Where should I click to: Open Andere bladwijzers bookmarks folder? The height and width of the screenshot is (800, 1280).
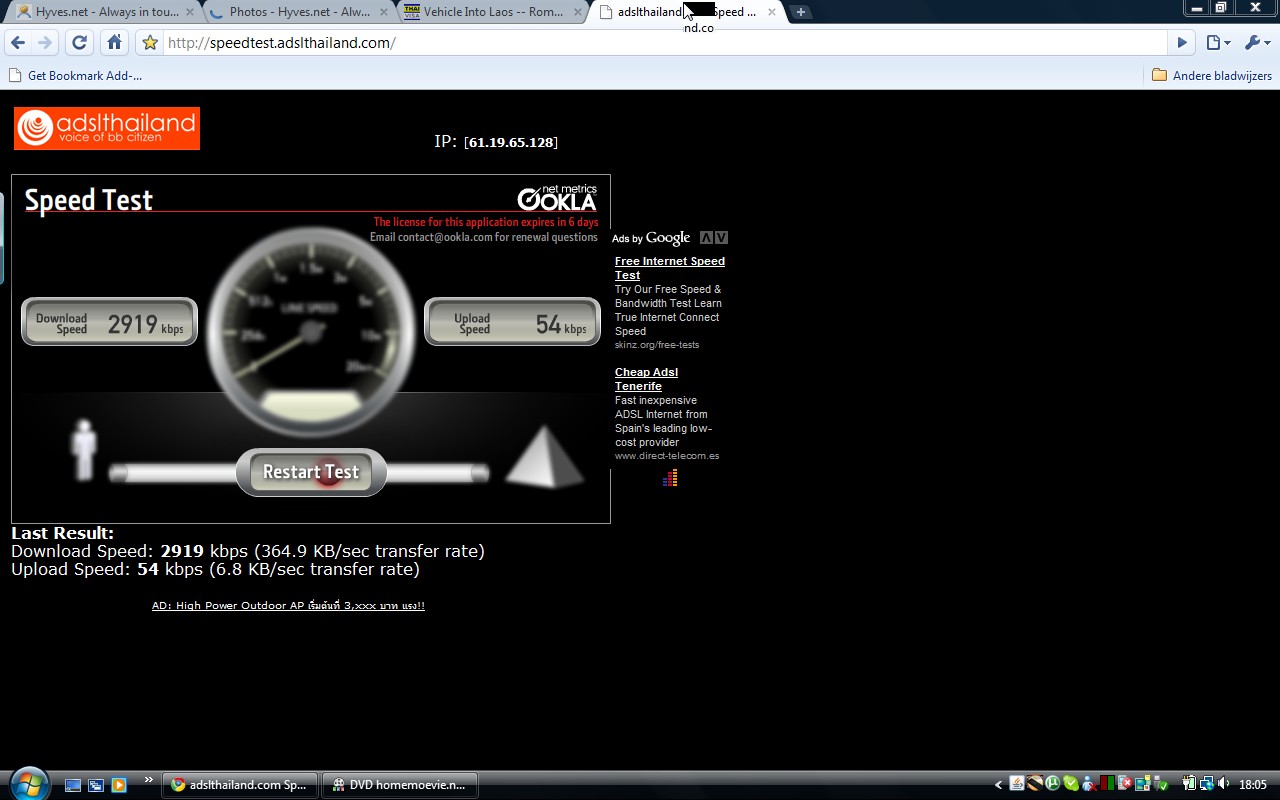1211,75
